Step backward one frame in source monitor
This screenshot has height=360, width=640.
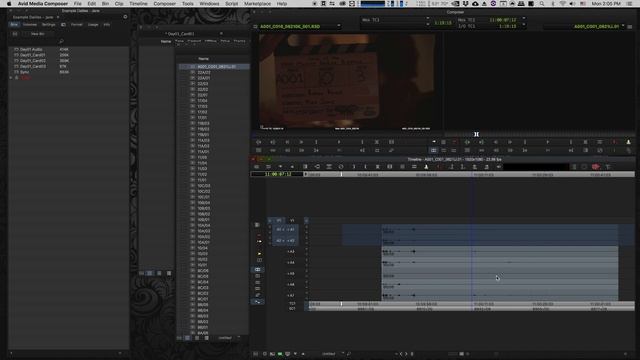pos(287,142)
